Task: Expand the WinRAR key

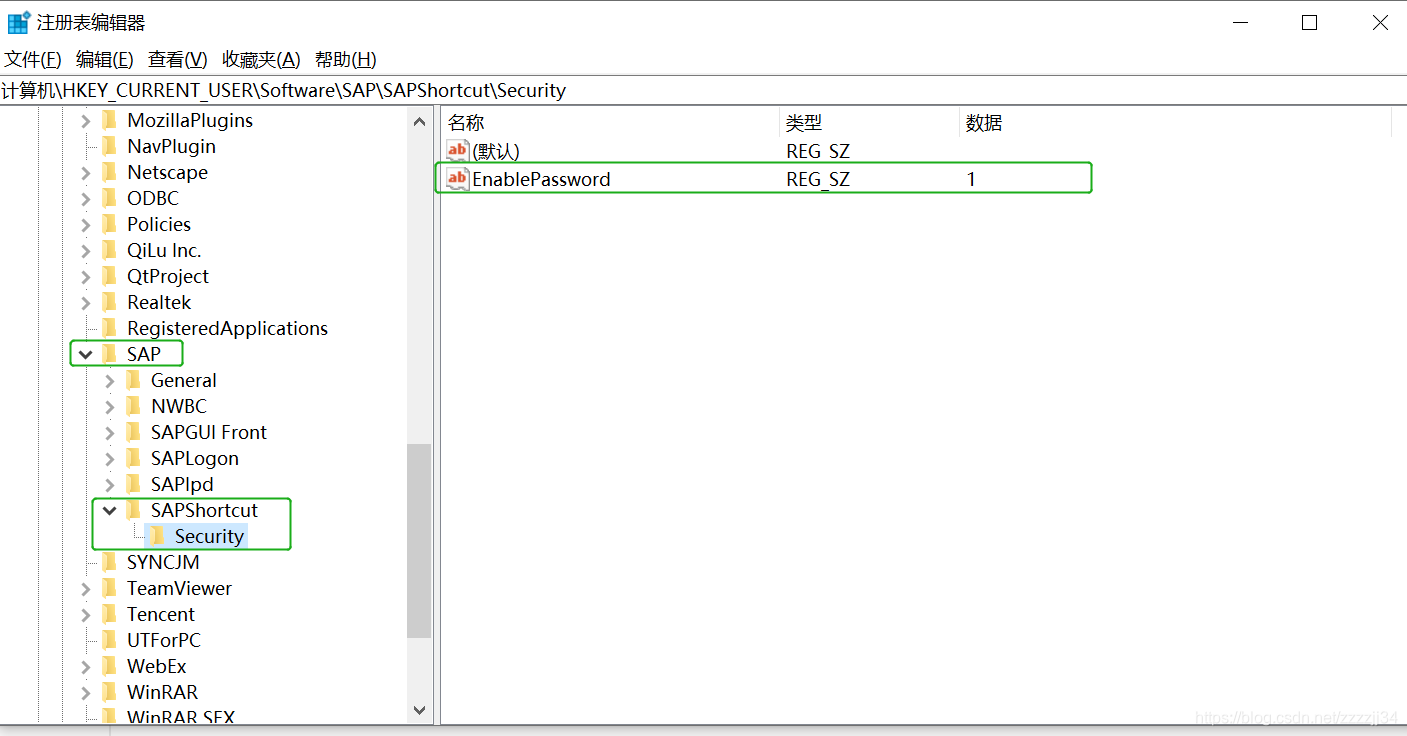Action: (x=86, y=693)
